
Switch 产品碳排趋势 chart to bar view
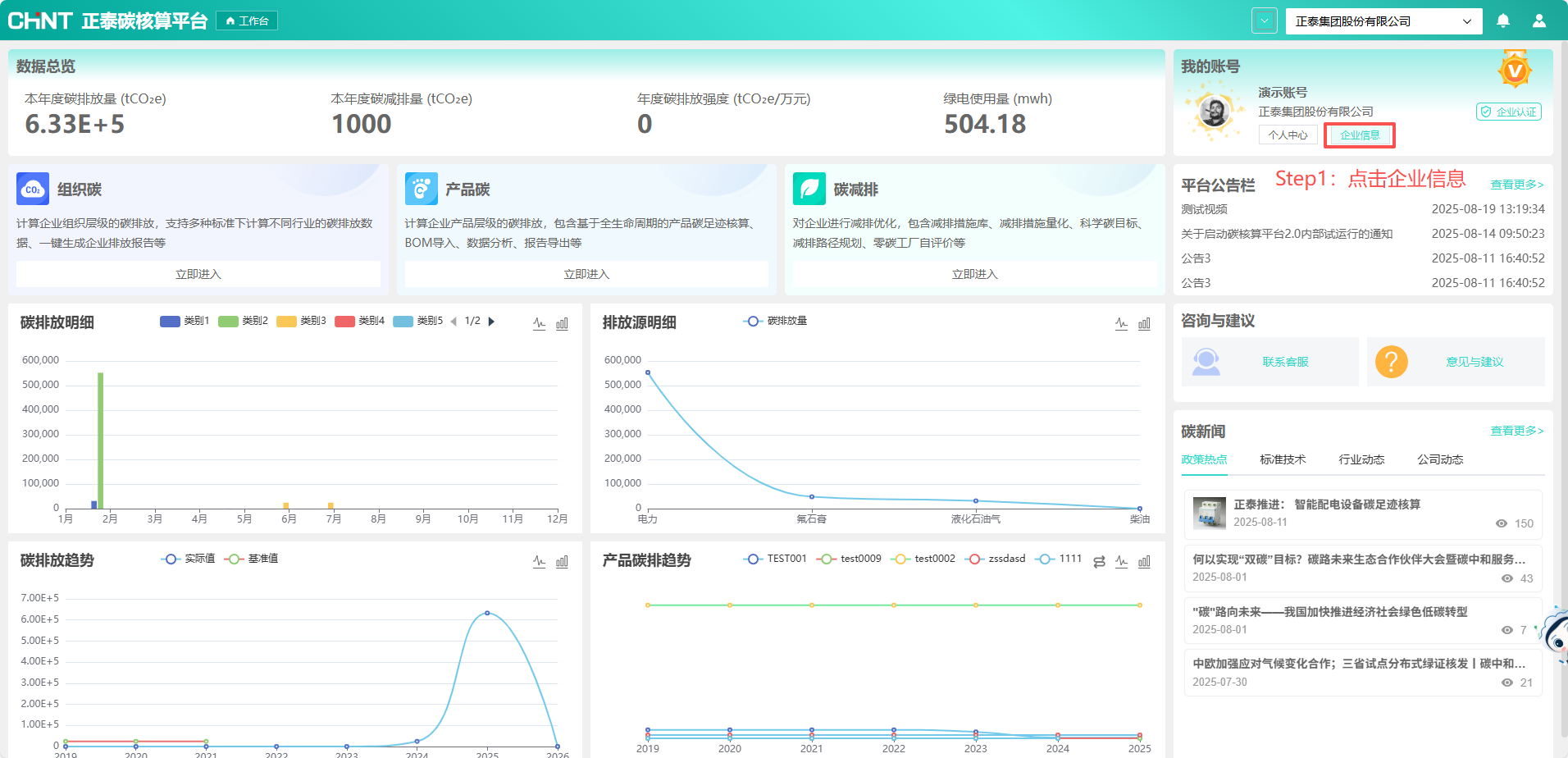(x=1144, y=561)
